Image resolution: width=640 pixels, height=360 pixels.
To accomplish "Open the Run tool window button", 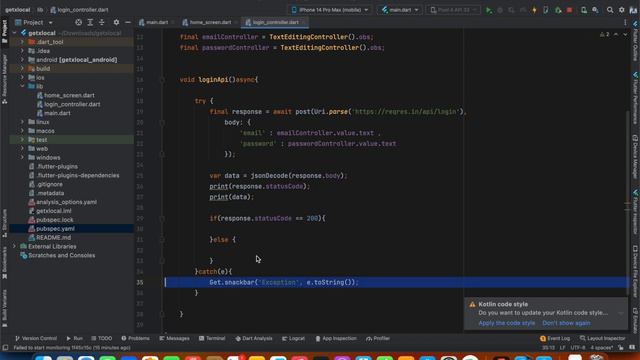I will [x=74, y=338].
